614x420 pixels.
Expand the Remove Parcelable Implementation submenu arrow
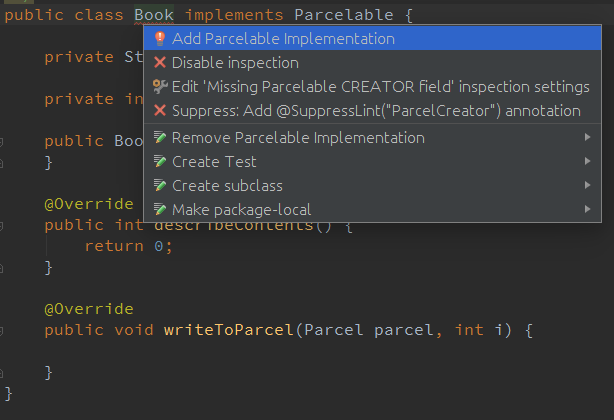click(x=588, y=138)
